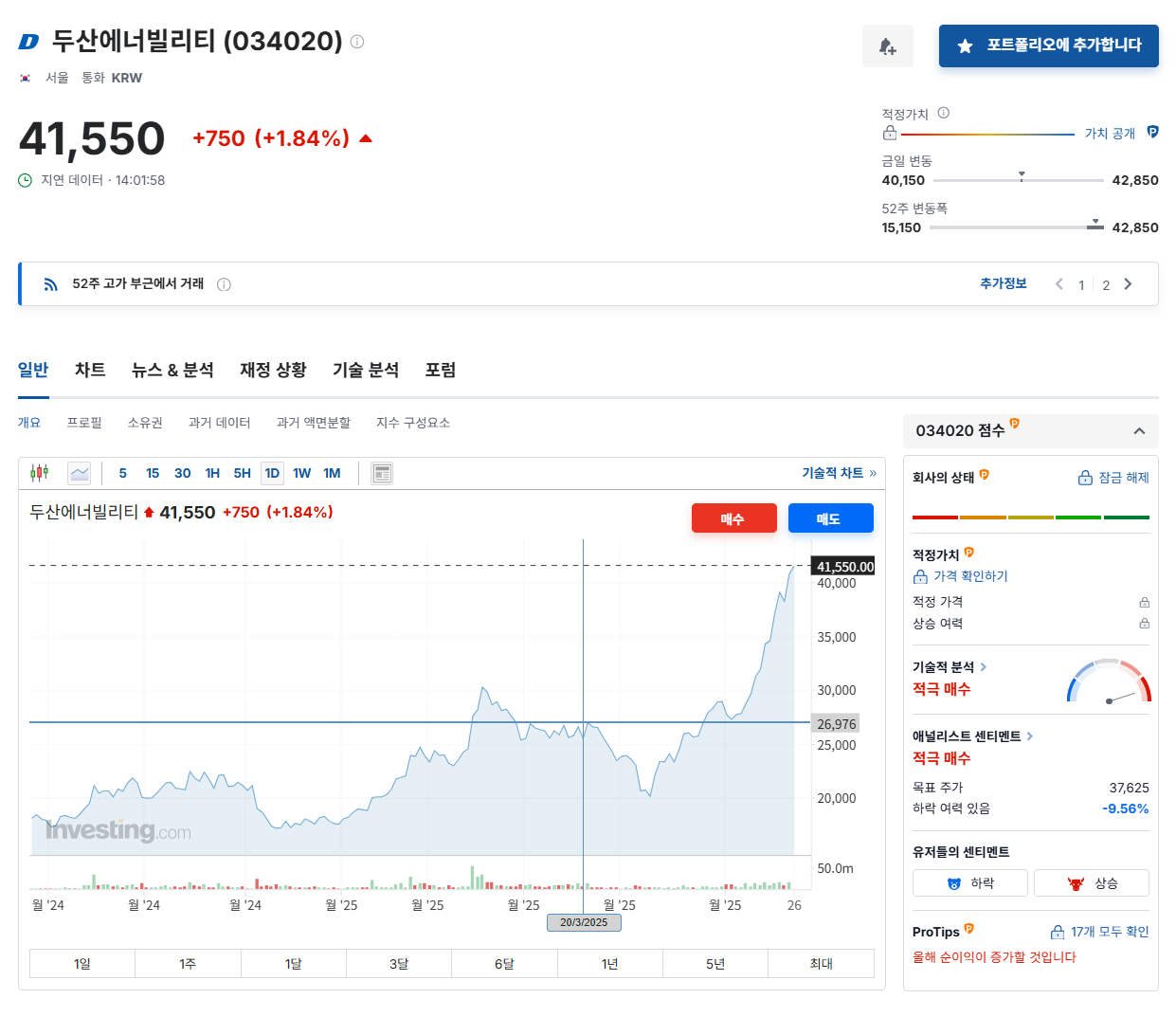Select the 최대 chart range
Screen dimensions: 1176x1017
point(822,963)
